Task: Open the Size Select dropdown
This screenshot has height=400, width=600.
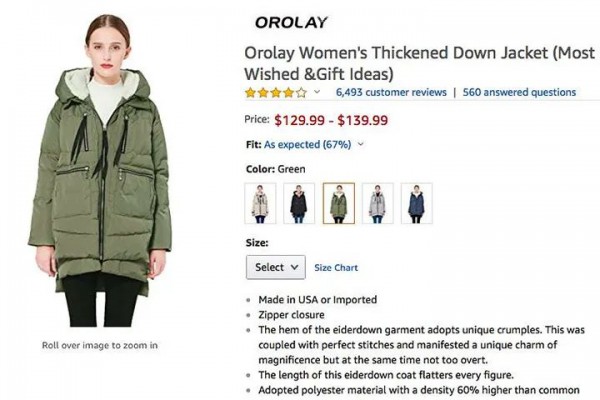Action: (276, 268)
